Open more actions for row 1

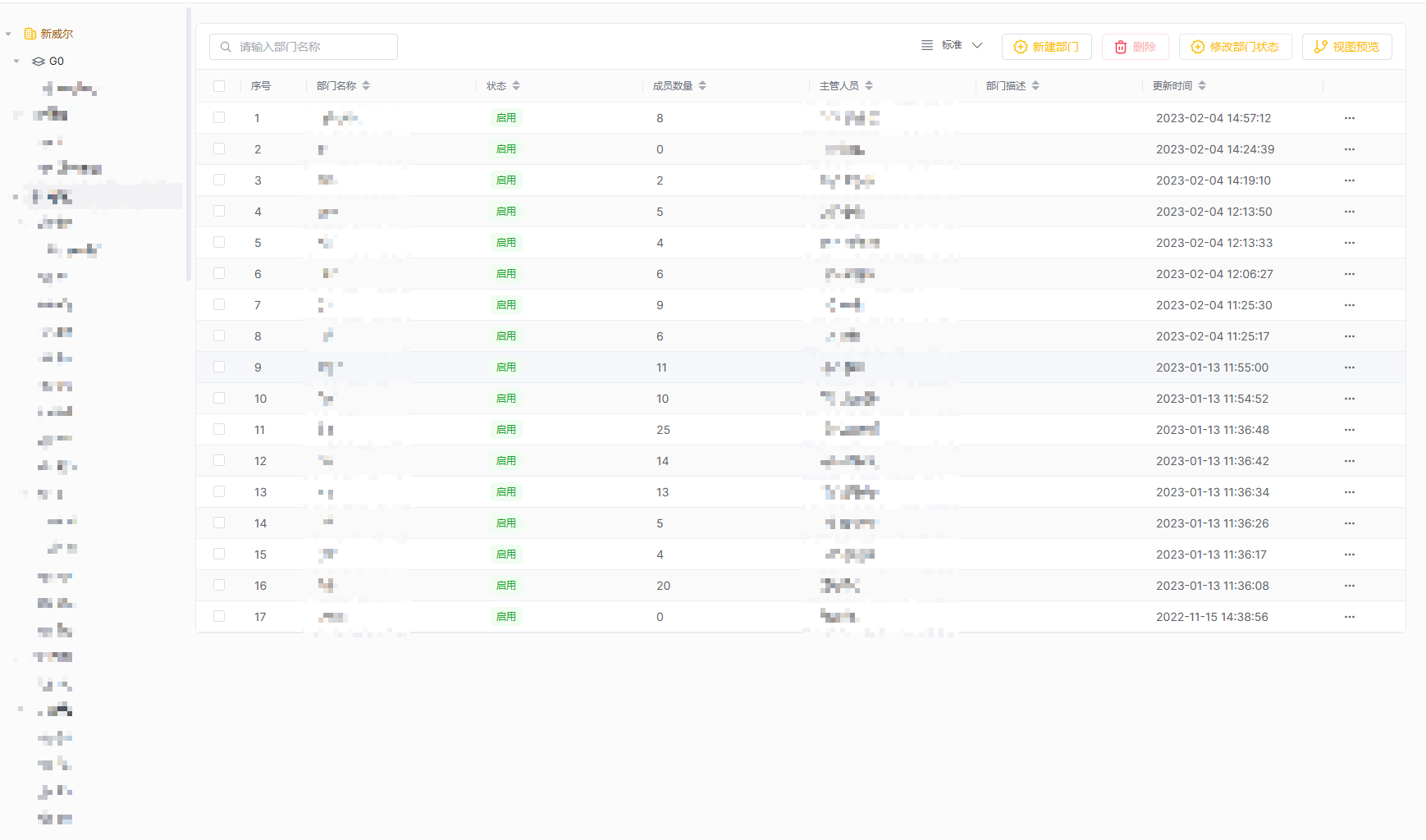1350,118
